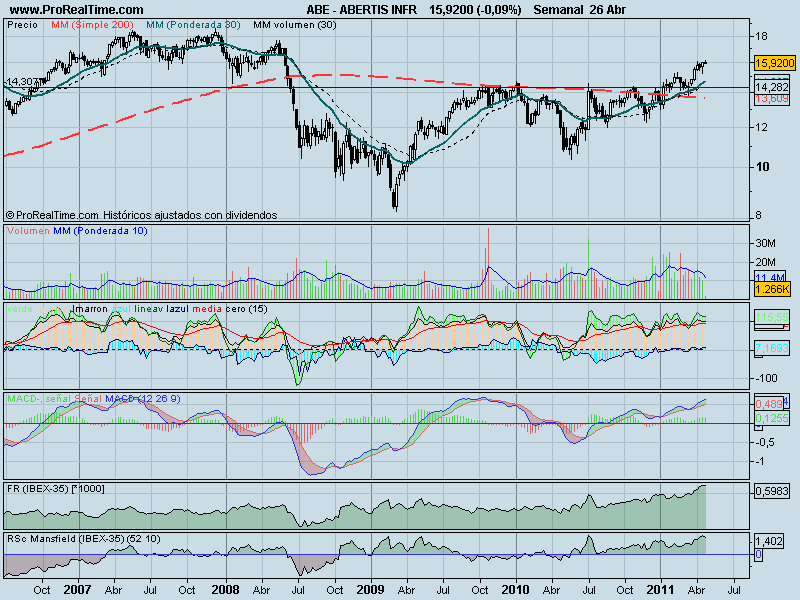Click the red 13,609 axis tag
Image resolution: width=800 pixels, height=600 pixels.
[772, 98]
